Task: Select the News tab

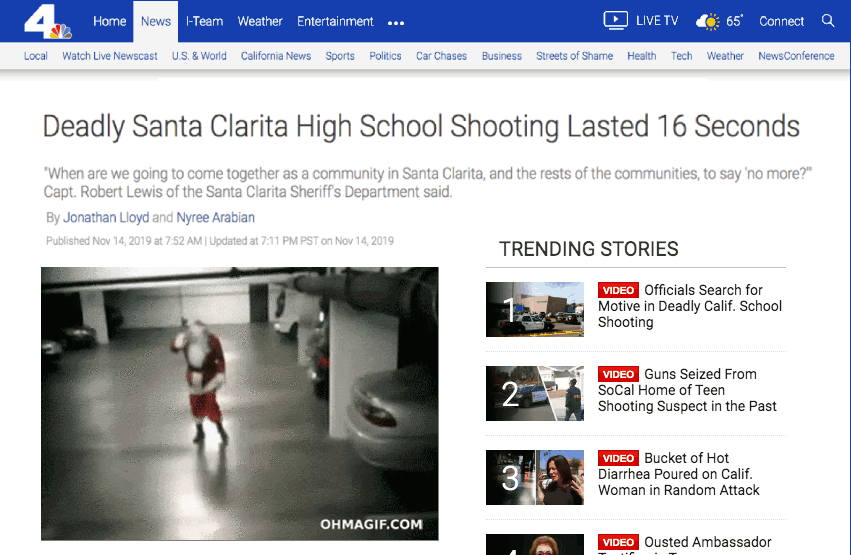Action: [x=156, y=21]
